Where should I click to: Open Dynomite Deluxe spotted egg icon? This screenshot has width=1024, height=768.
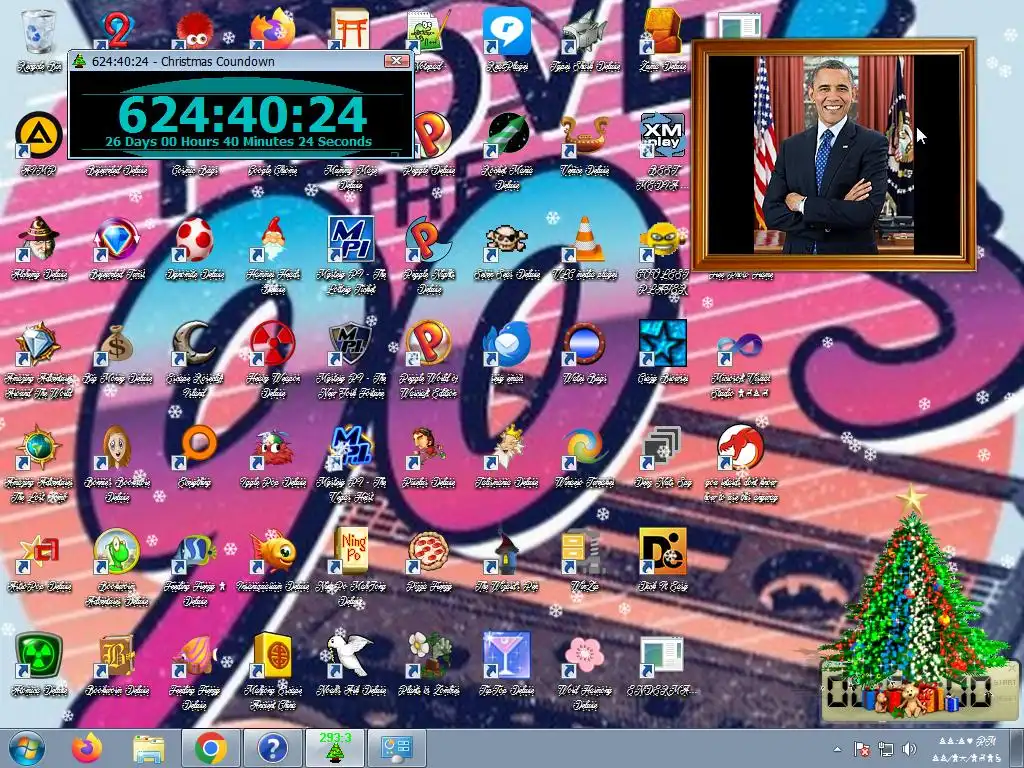tap(195, 239)
